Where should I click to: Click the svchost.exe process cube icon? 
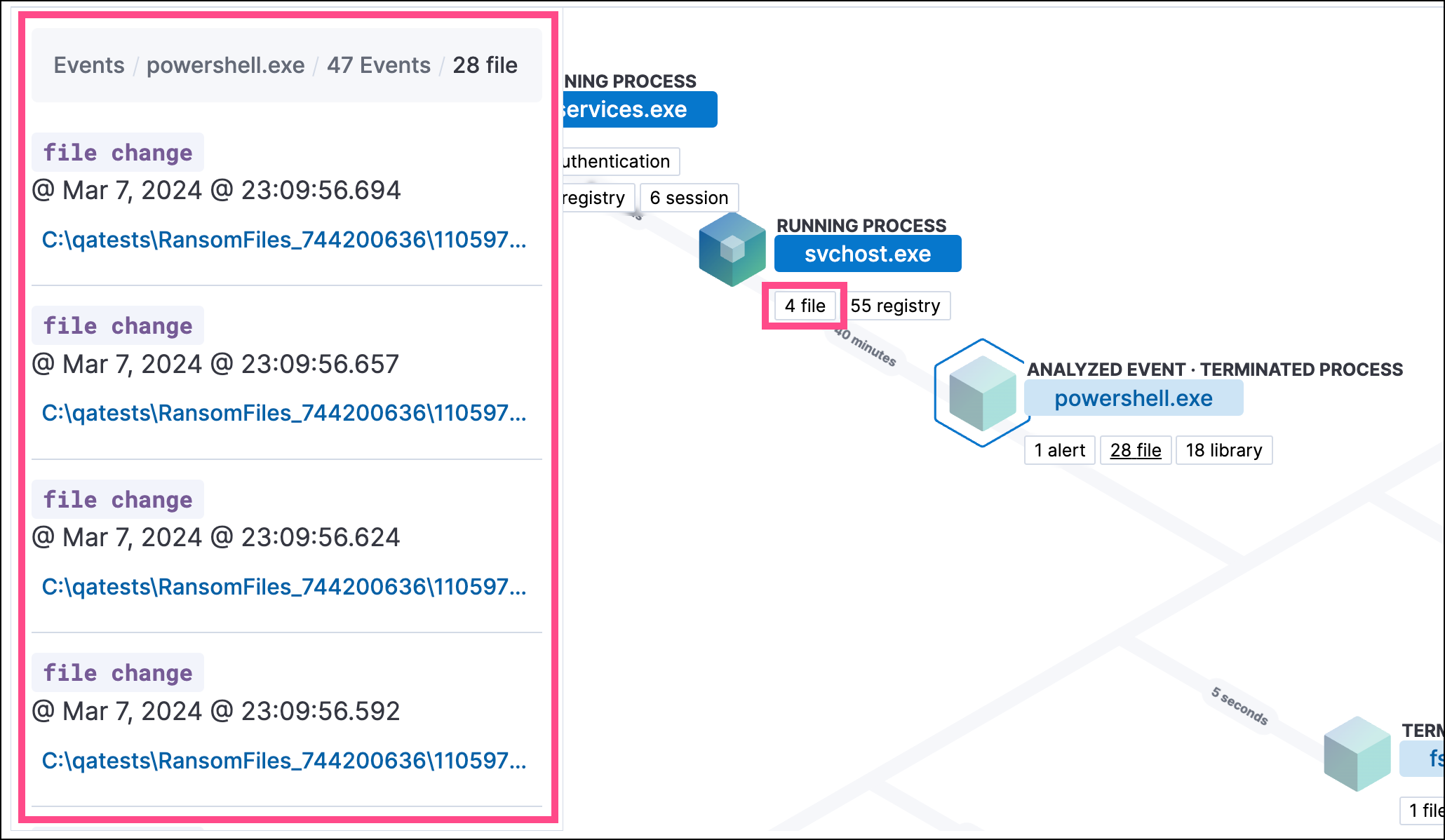coord(732,250)
